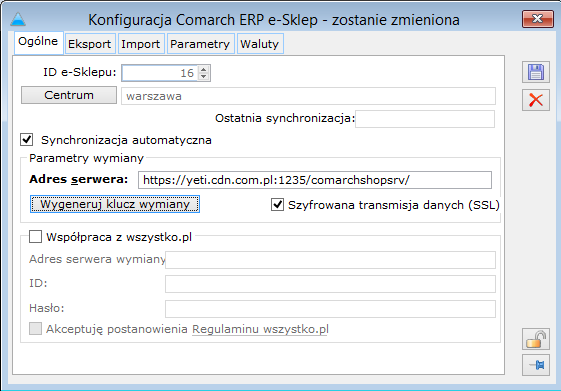Click the Parametry wymiany group label
The width and height of the screenshot is (561, 391).
coord(86,158)
